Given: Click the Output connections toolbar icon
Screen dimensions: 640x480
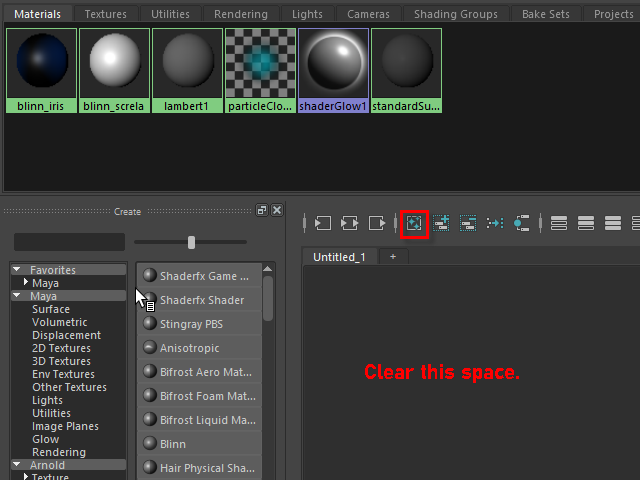Looking at the screenshot, I should click(x=377, y=223).
